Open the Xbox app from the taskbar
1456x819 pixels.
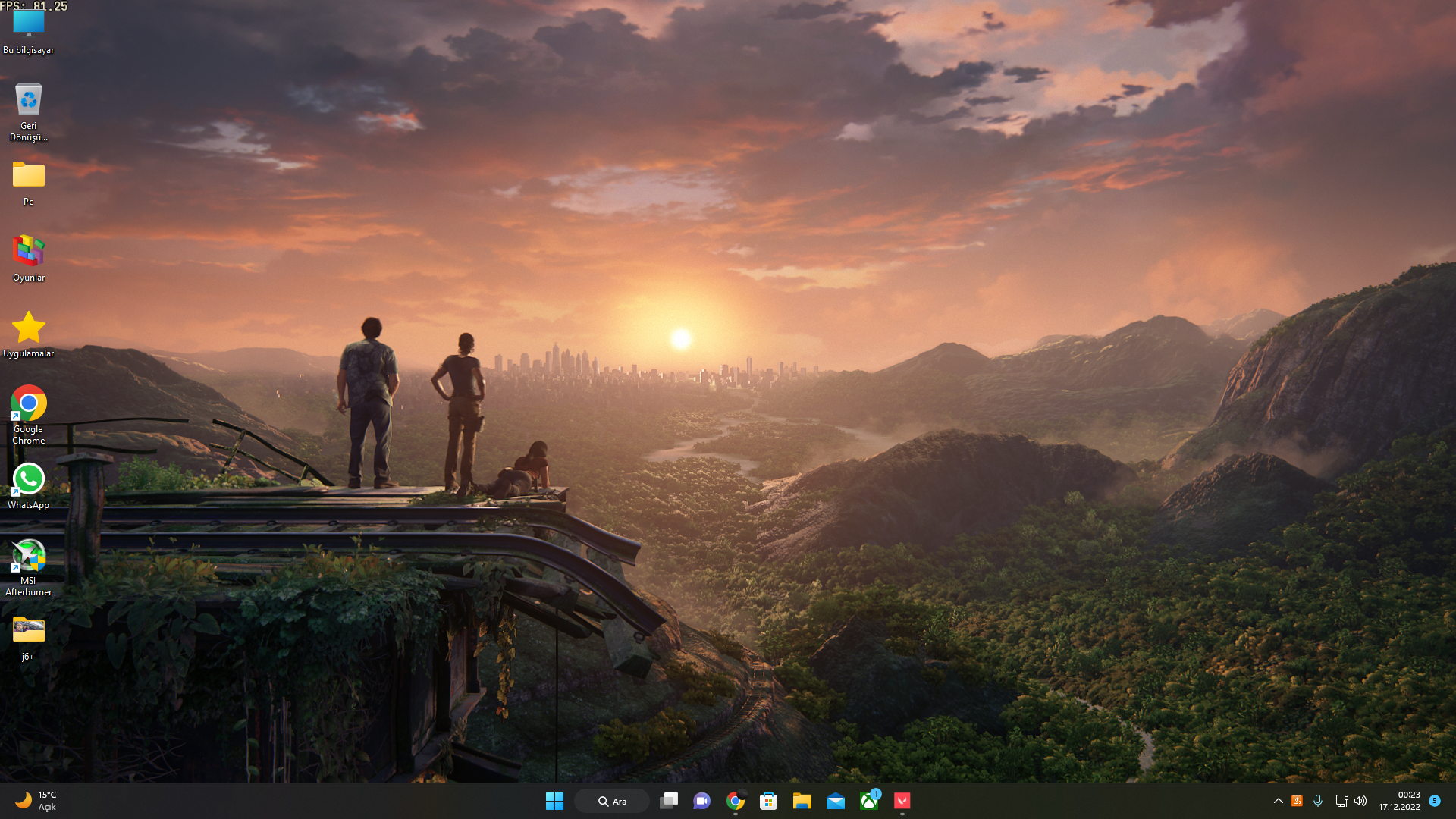point(868,801)
